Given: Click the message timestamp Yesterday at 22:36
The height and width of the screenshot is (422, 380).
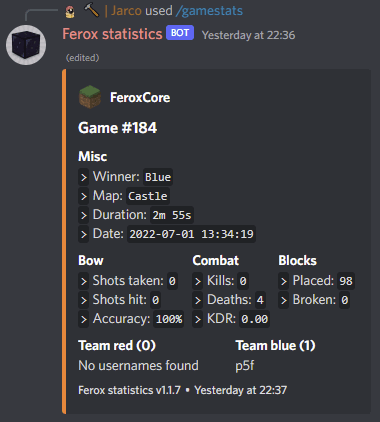Looking at the screenshot, I should click(x=248, y=35).
